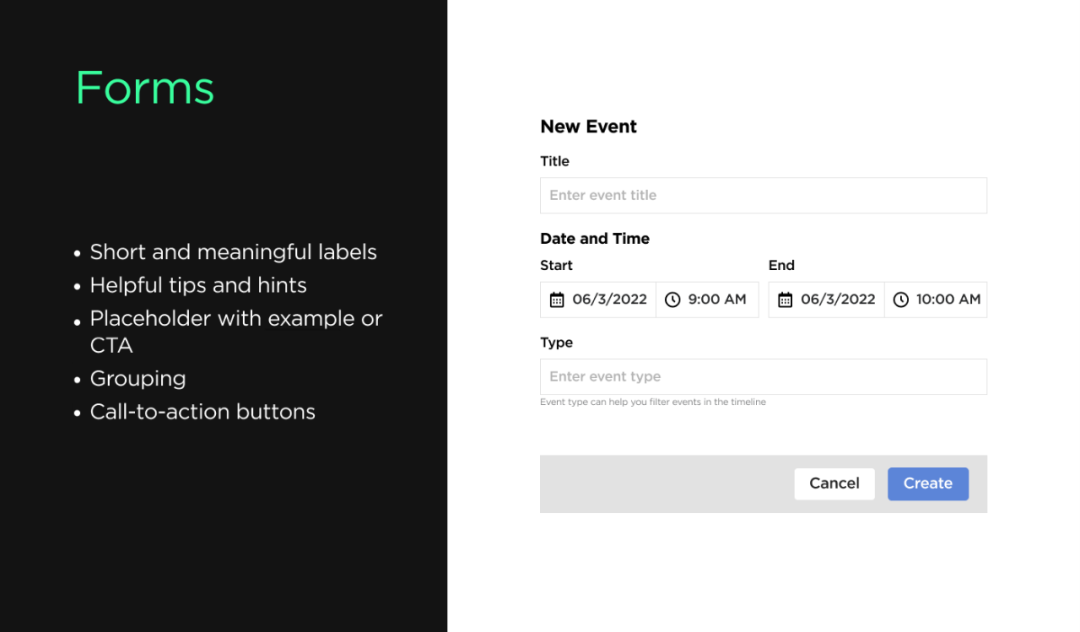This screenshot has height=632, width=1080.
Task: Click the clock icon beside 9:00 AM
Action: [x=673, y=300]
